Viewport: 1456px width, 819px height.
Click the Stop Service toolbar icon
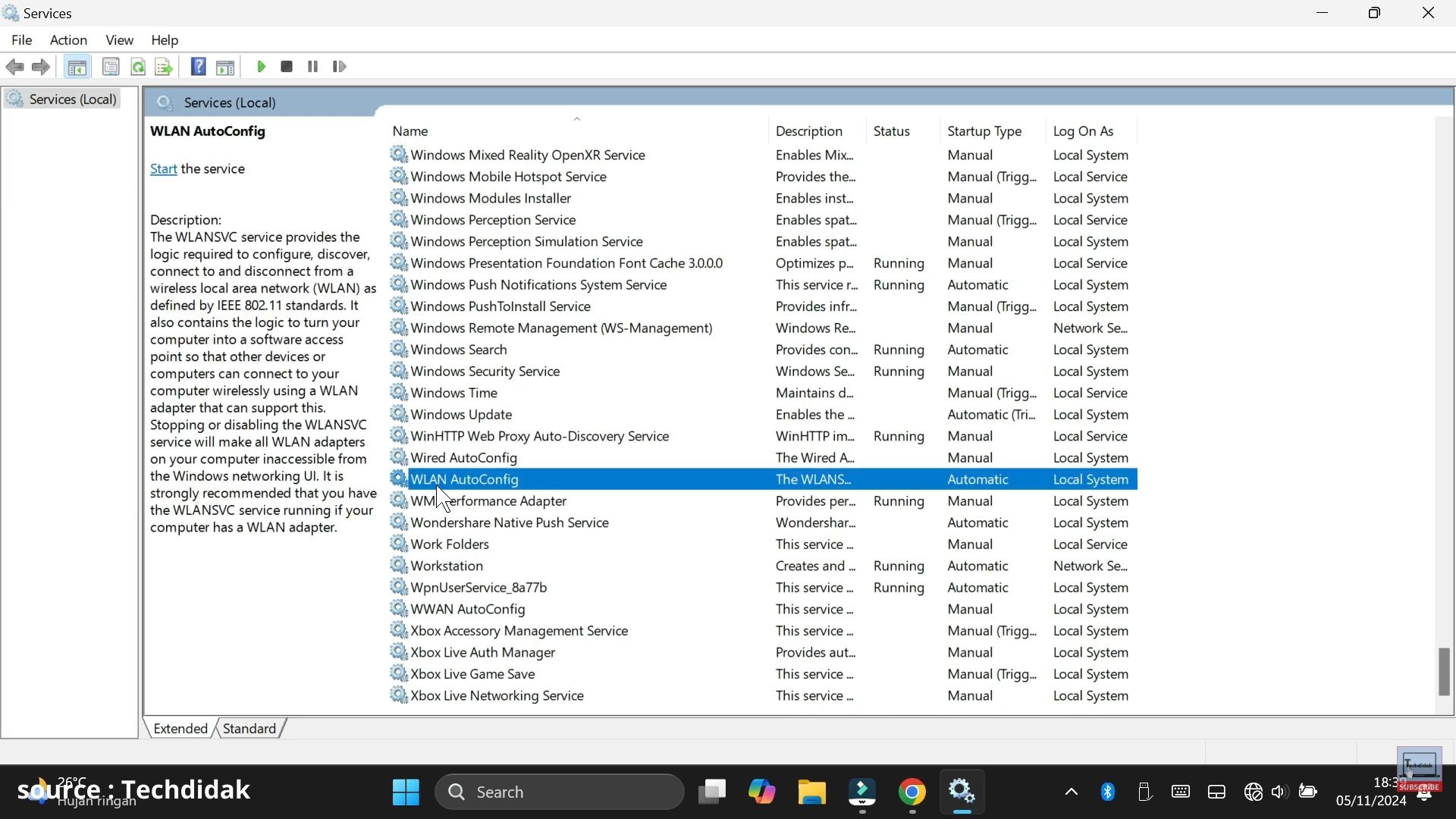pyautogui.click(x=287, y=67)
